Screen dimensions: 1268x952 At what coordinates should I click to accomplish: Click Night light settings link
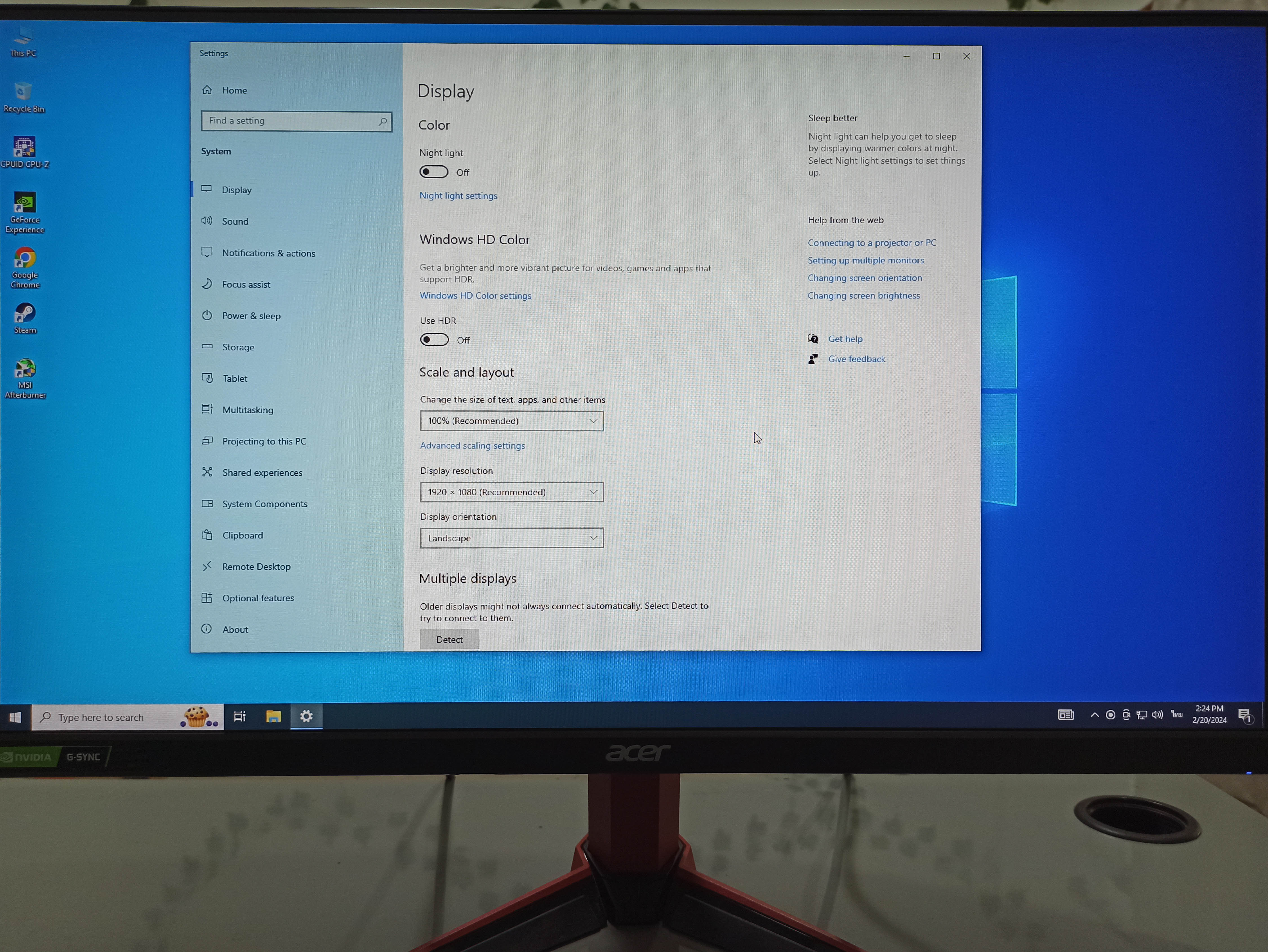point(458,195)
